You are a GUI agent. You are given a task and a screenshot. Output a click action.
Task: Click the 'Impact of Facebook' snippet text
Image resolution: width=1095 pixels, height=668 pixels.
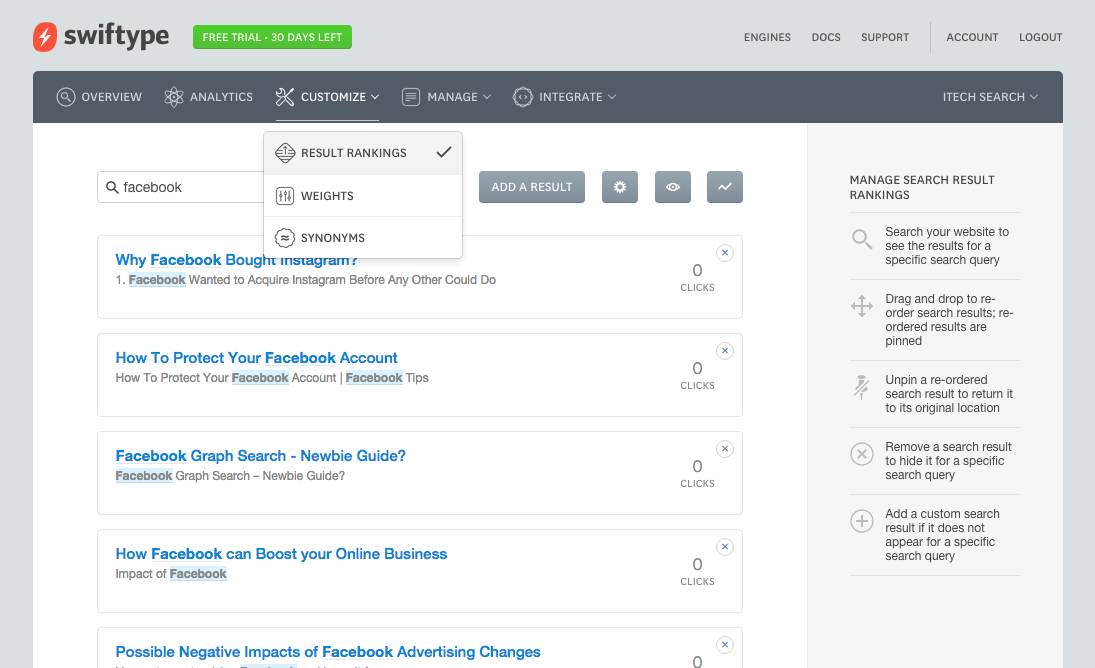click(x=171, y=574)
